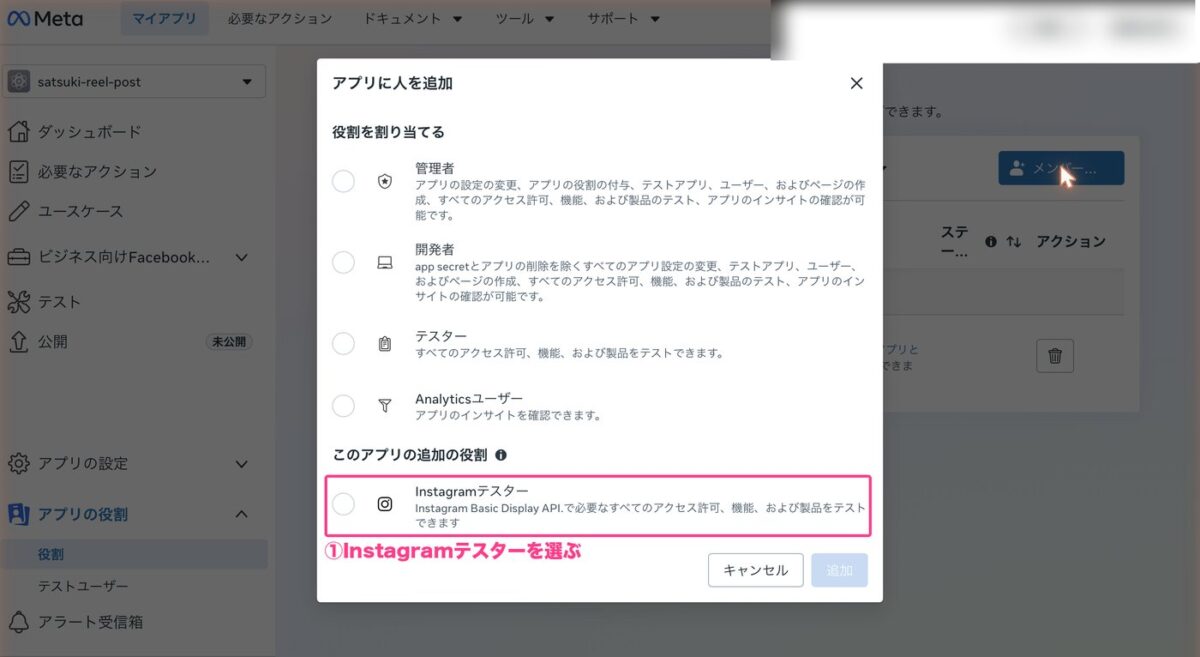This screenshot has width=1200, height=657.
Task: Open the サポート menu
Action: (x=623, y=19)
